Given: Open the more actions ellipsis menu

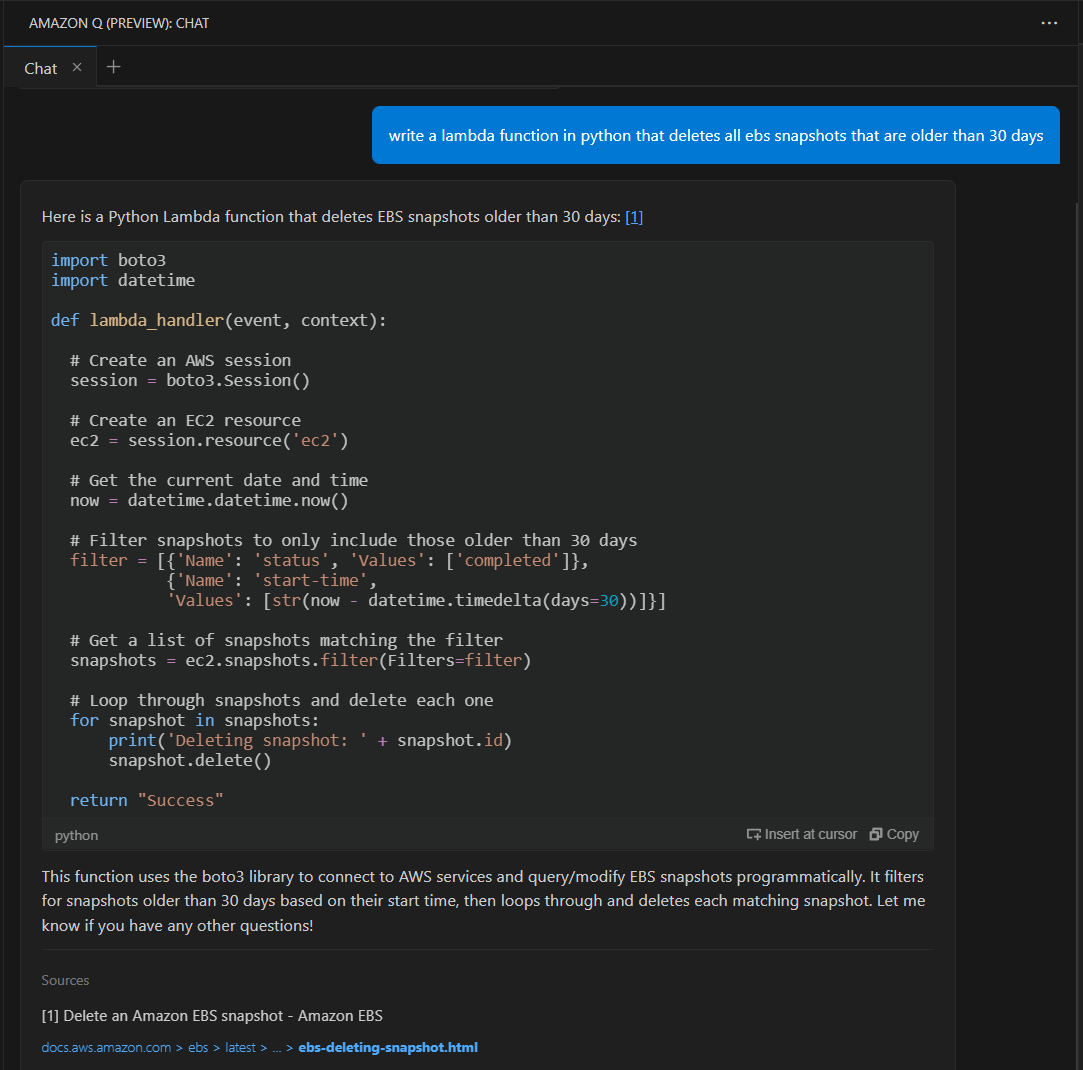Looking at the screenshot, I should point(1049,23).
